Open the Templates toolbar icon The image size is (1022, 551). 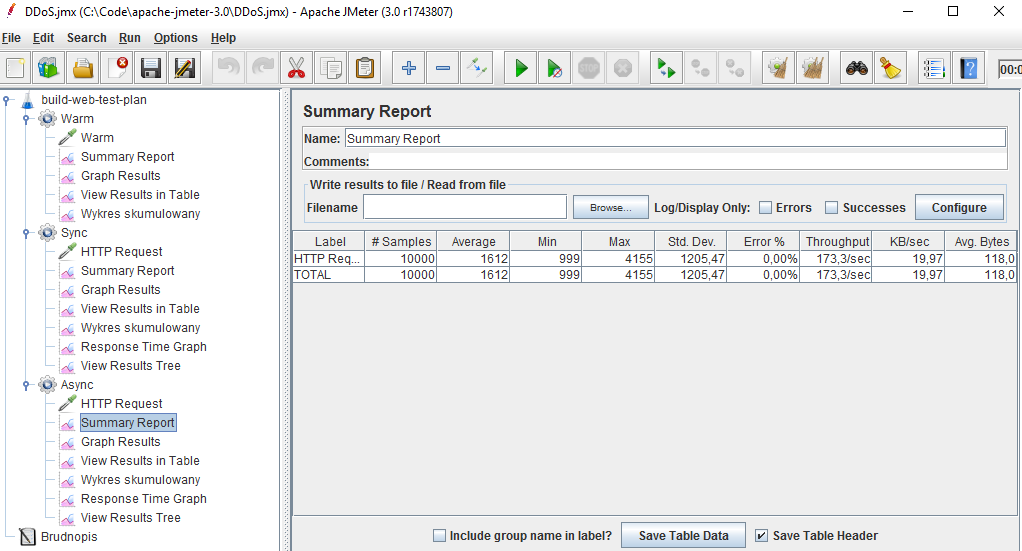[x=49, y=68]
